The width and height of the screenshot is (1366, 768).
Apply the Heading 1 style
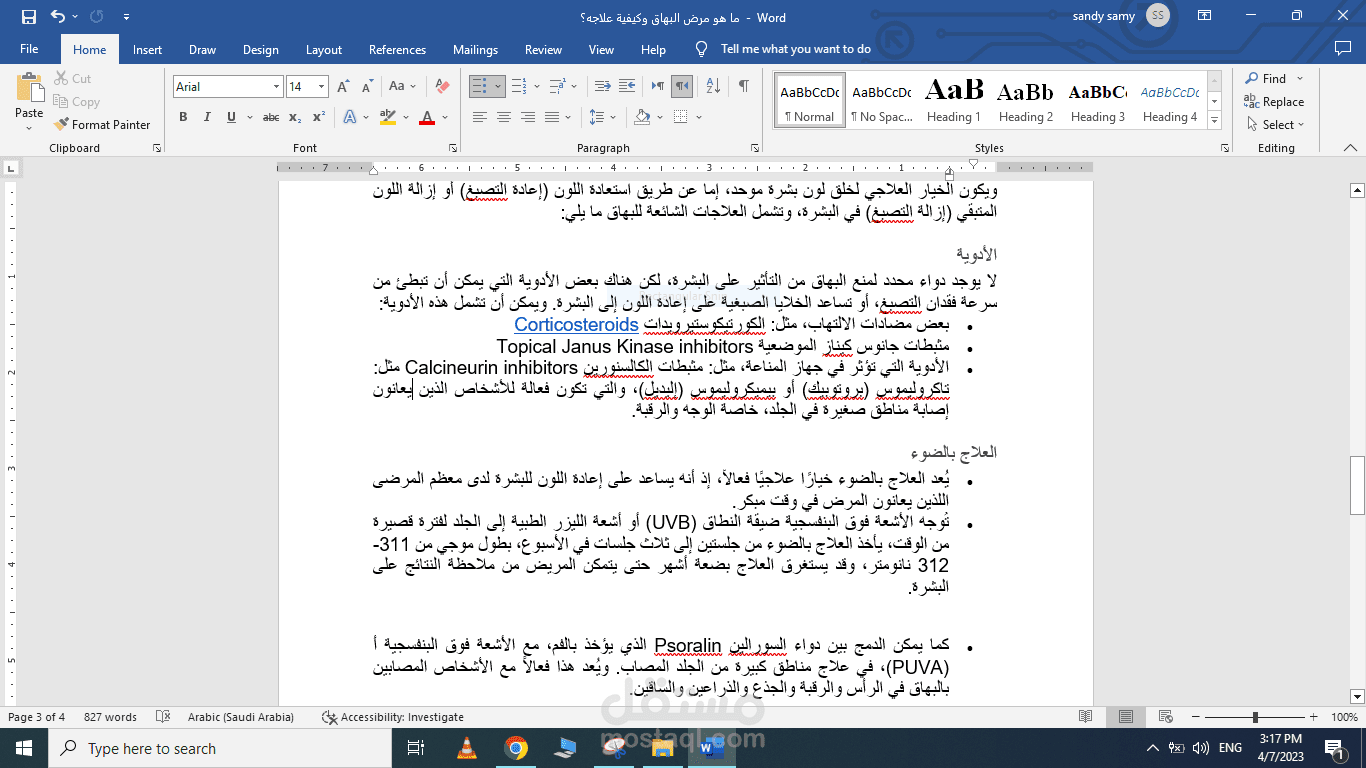pos(954,100)
